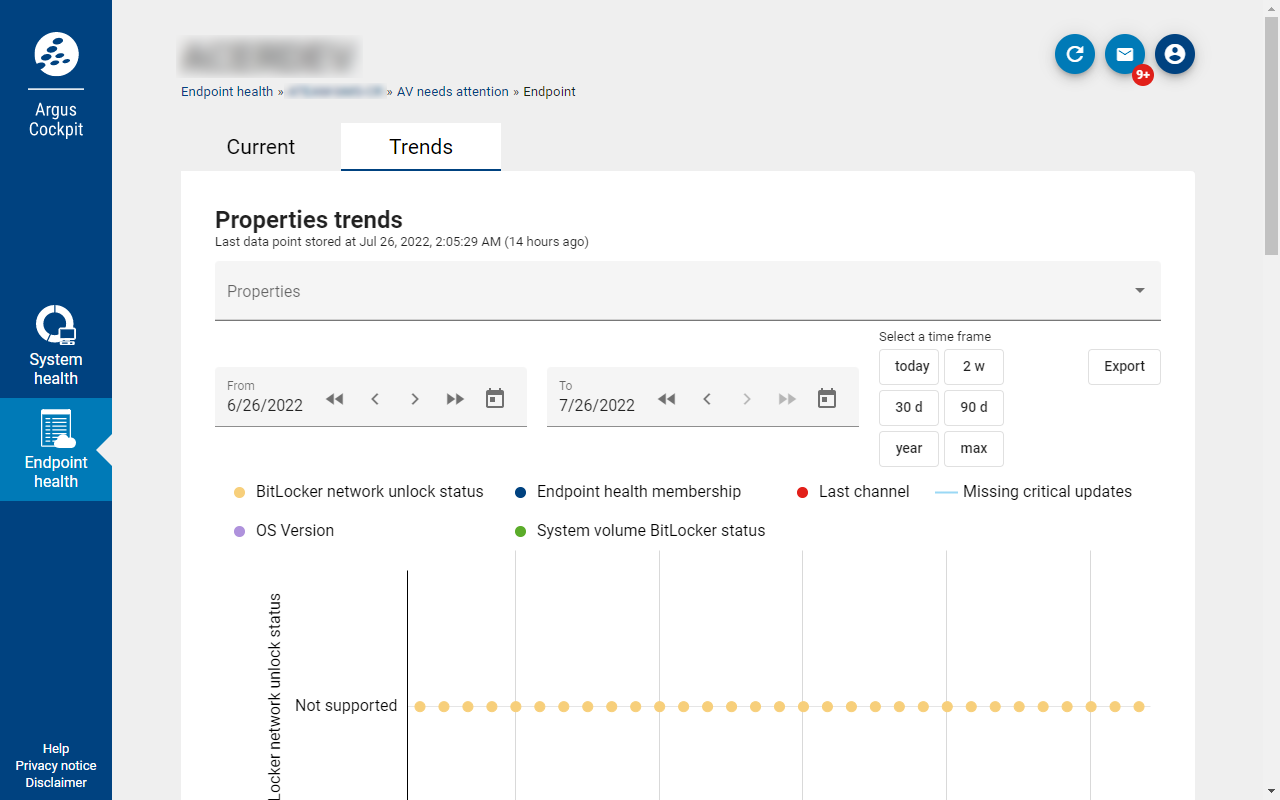Click the Export button
The width and height of the screenshot is (1280, 800).
pos(1124,367)
